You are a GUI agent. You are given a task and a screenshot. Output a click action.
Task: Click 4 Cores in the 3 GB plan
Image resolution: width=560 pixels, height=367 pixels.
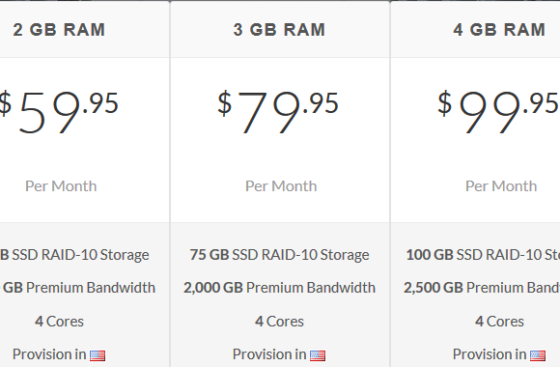(279, 322)
